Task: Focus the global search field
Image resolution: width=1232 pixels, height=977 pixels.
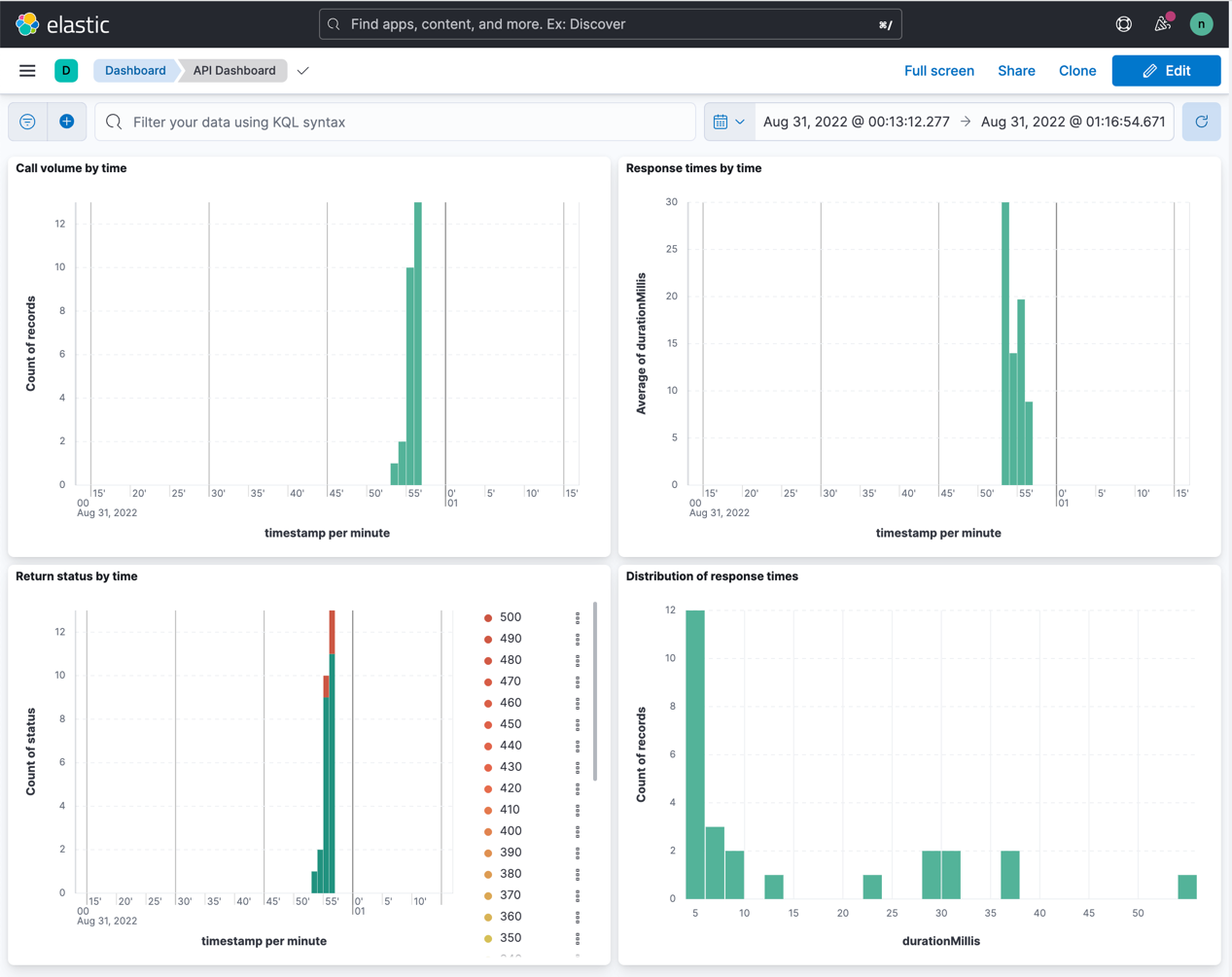Action: click(611, 24)
